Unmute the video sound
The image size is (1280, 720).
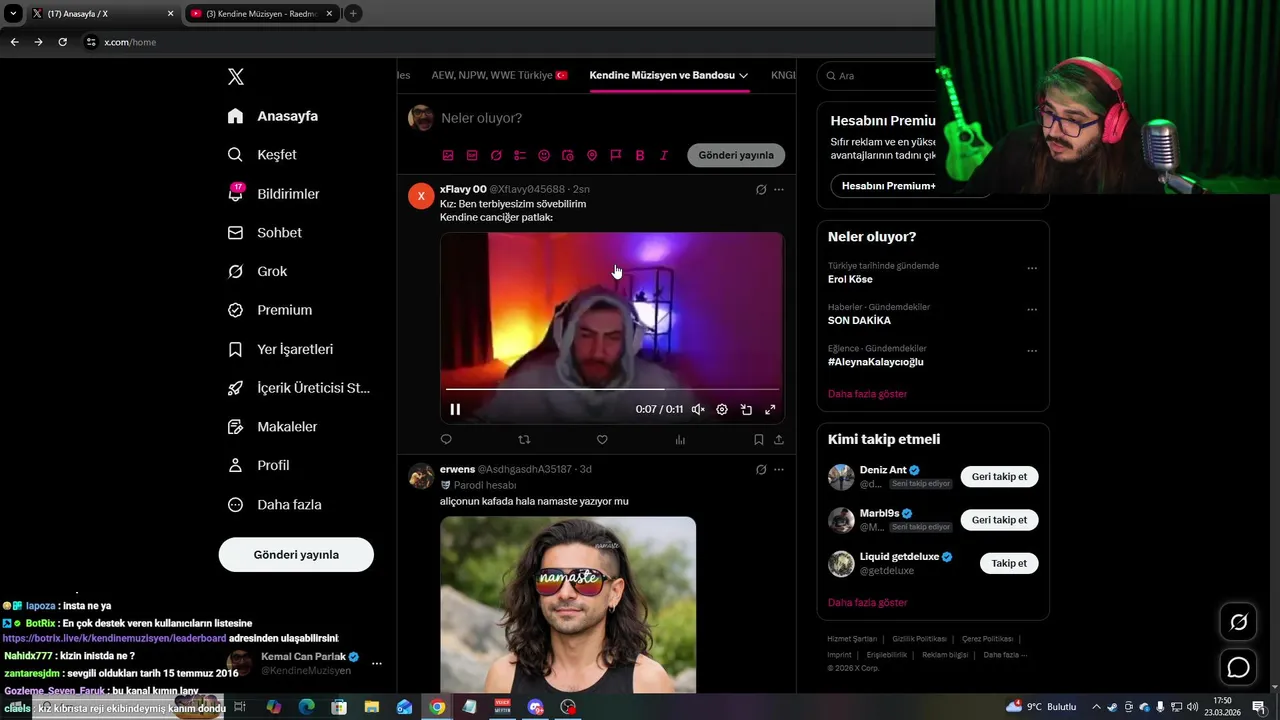point(698,409)
